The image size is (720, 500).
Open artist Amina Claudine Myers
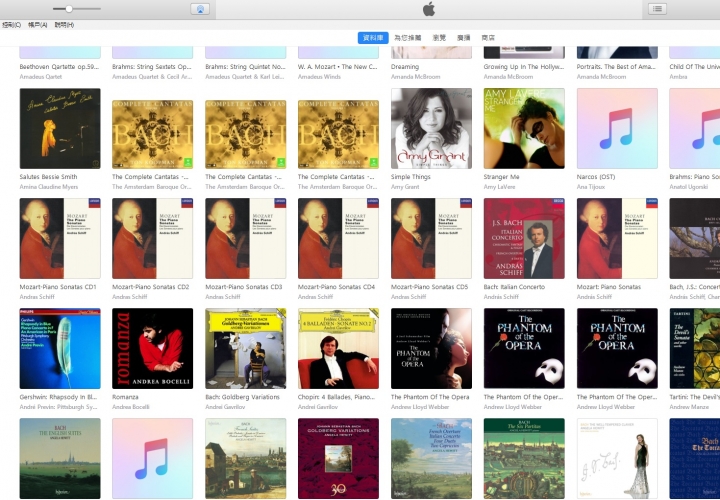[x=49, y=187]
